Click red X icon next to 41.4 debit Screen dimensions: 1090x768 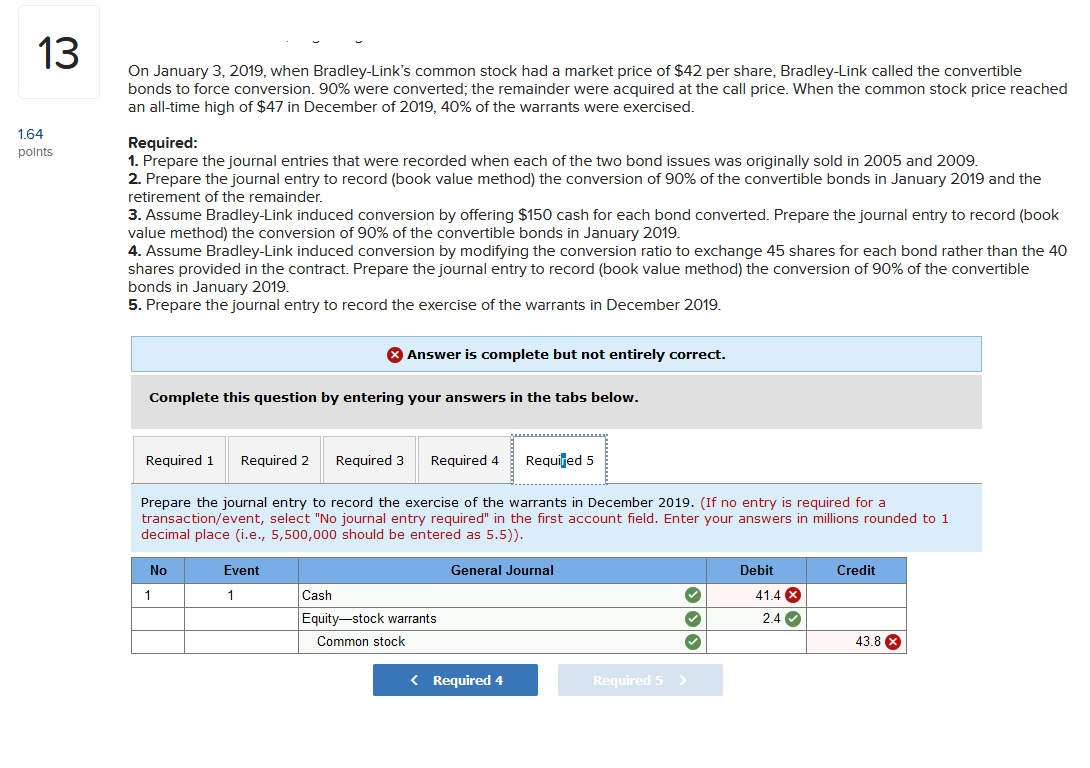792,595
